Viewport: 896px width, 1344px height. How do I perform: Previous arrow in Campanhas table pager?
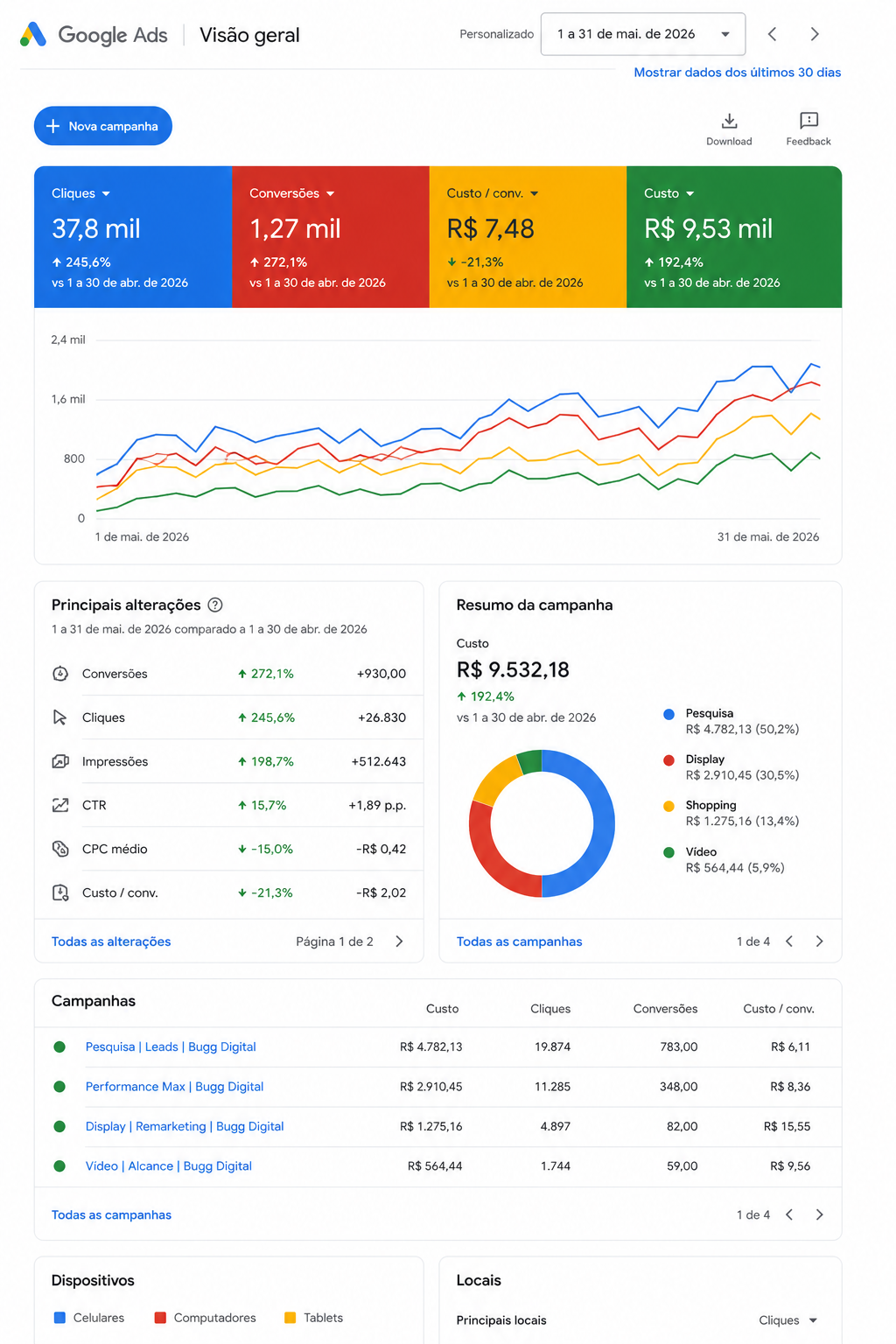click(x=789, y=1214)
